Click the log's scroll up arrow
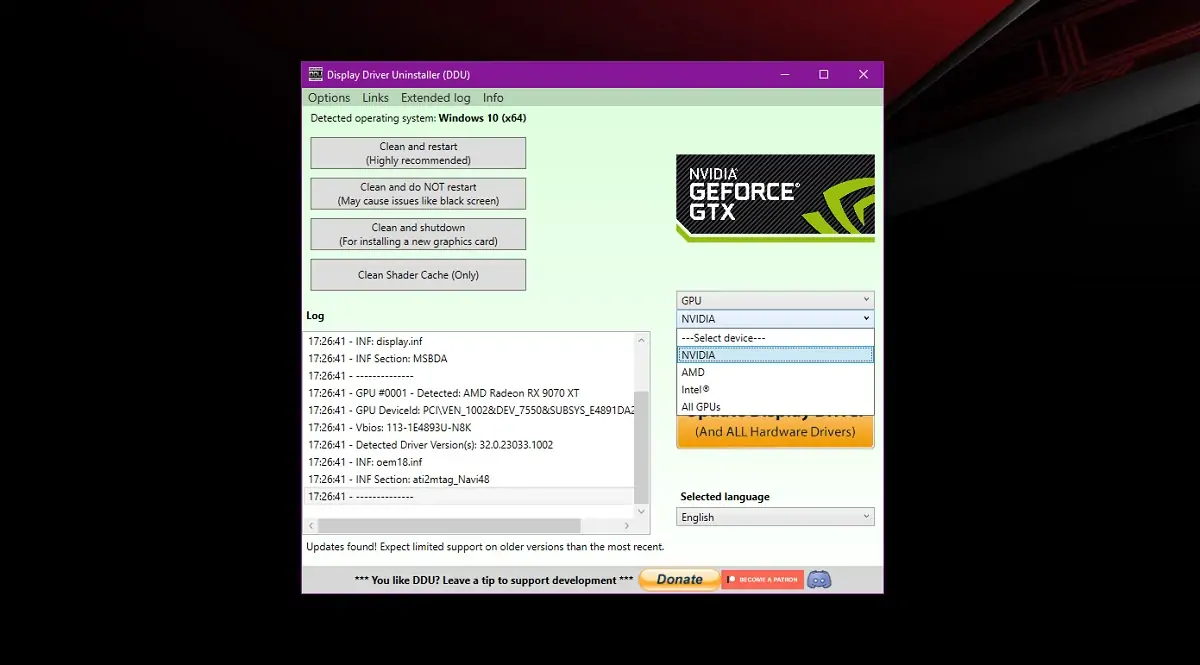The width and height of the screenshot is (1200, 665). pos(642,340)
